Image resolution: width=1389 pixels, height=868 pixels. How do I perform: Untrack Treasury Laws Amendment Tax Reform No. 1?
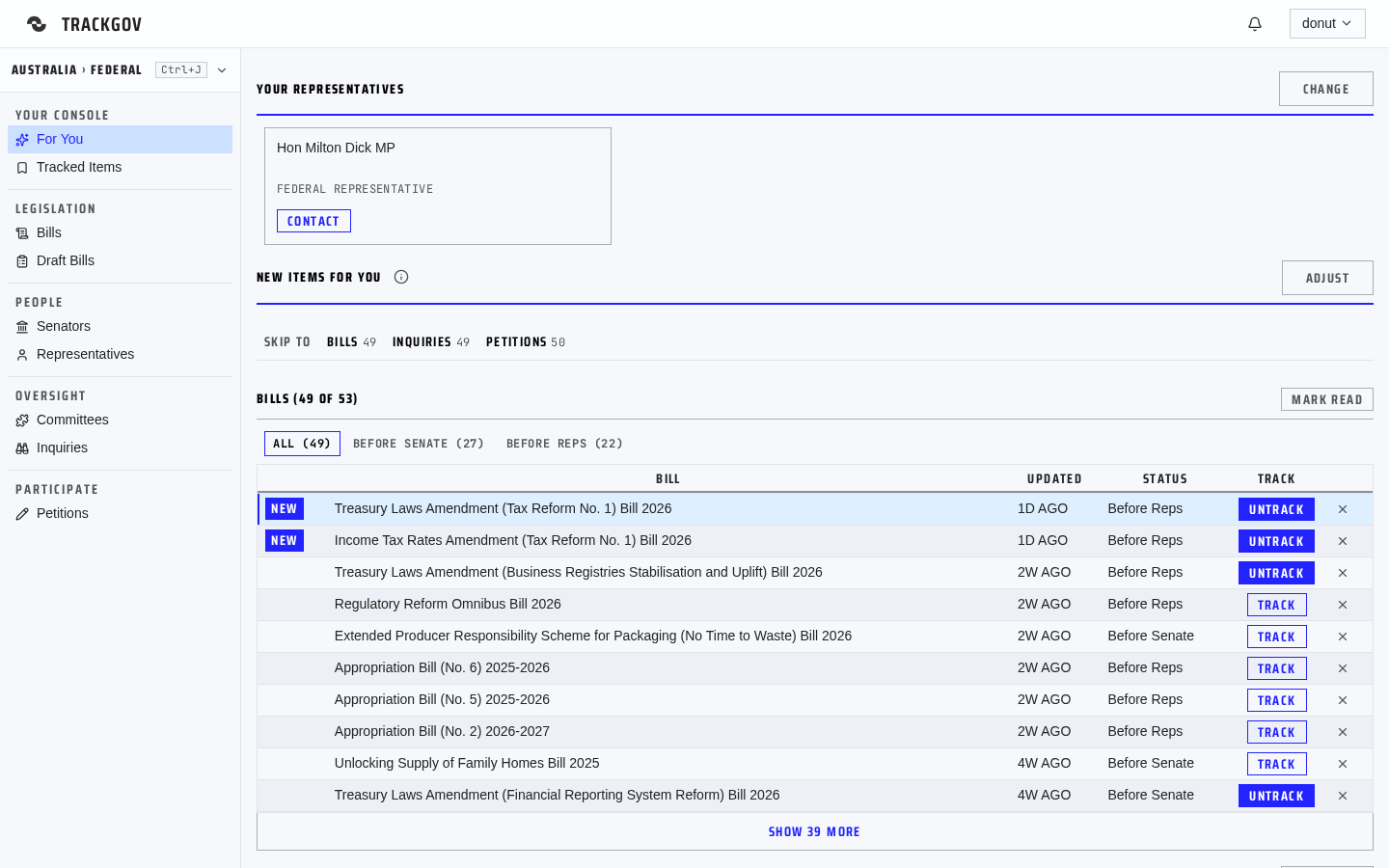[1276, 509]
